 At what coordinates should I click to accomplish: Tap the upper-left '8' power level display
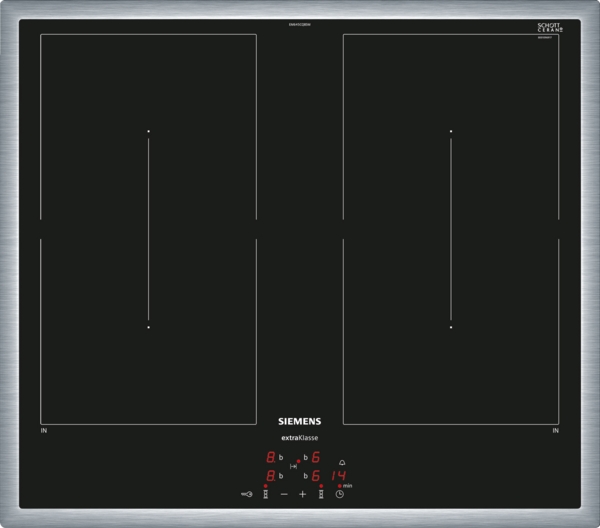point(271,457)
